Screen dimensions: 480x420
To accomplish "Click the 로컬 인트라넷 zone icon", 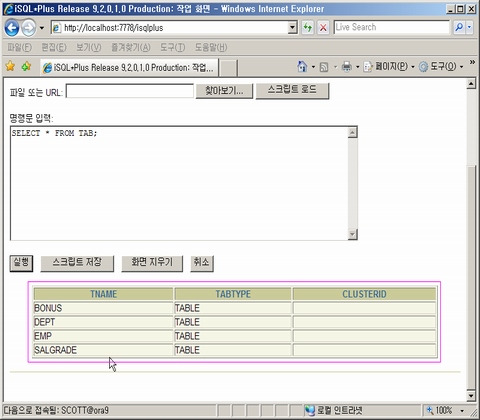I will pyautogui.click(x=310, y=411).
